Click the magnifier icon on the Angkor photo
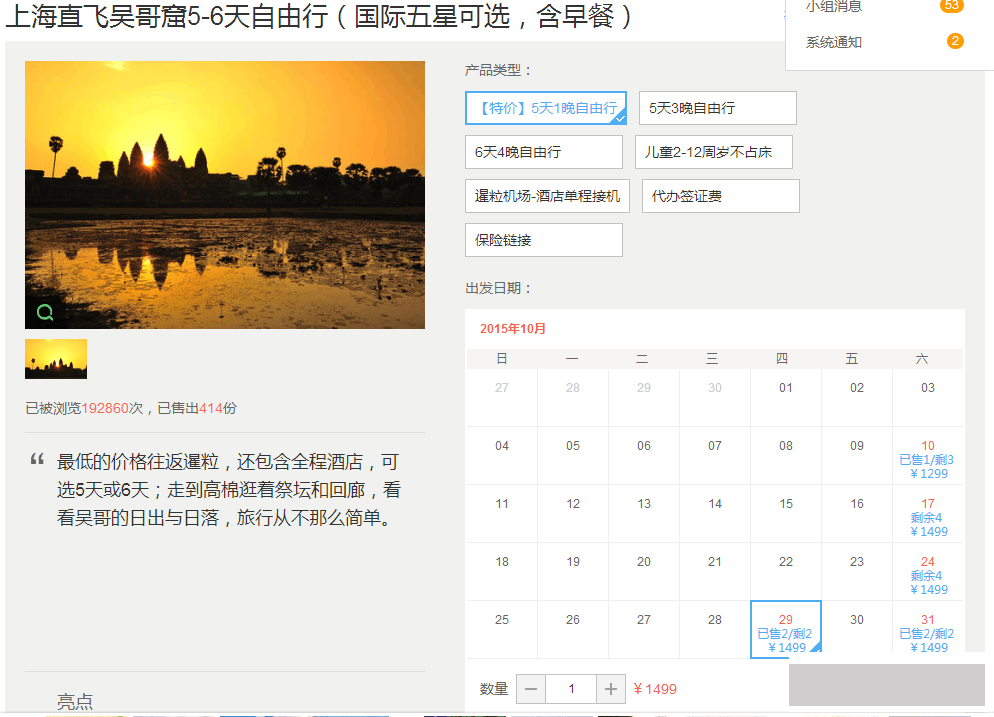 pyautogui.click(x=45, y=312)
